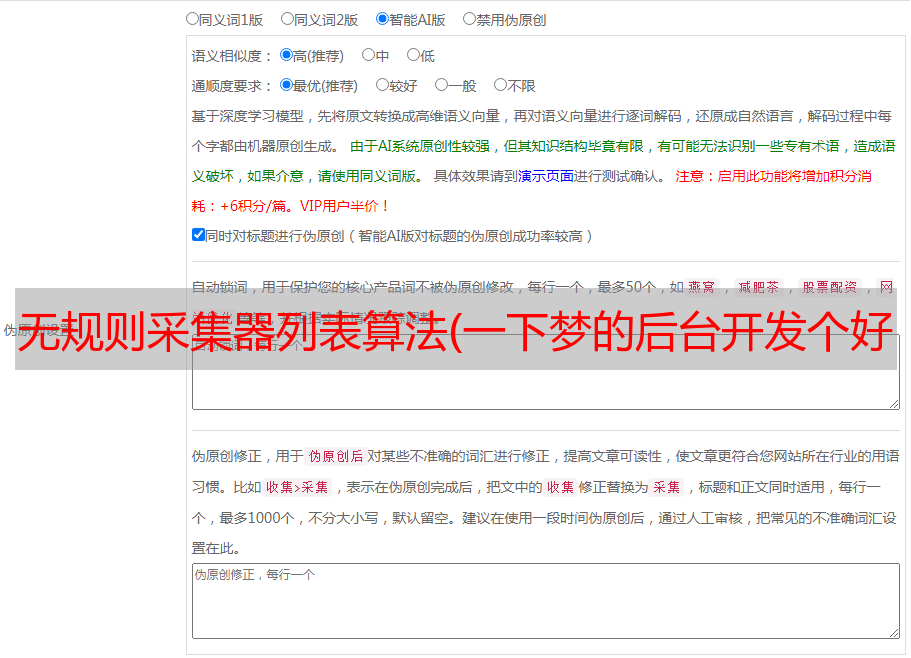Set 通顺度要求 to 最优(推荐)
This screenshot has width=911, height=658.
pos(286,85)
